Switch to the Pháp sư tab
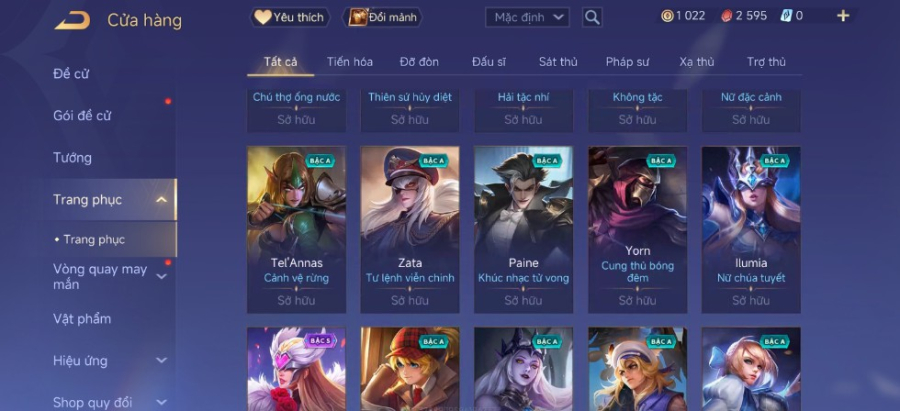This screenshot has width=900, height=411. [627, 62]
